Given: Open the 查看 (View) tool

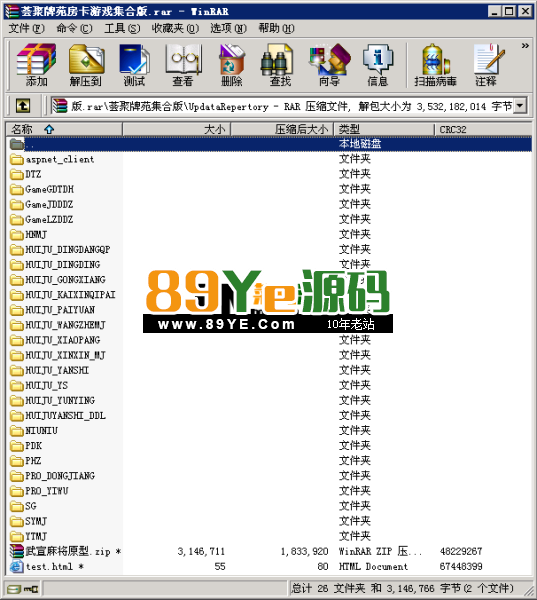Looking at the screenshot, I should pyautogui.click(x=183, y=65).
